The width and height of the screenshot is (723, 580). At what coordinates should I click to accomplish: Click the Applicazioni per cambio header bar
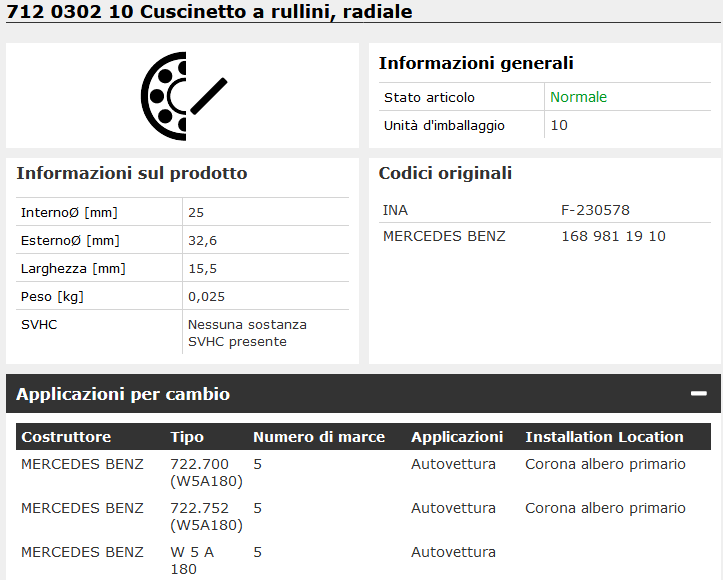tap(363, 394)
